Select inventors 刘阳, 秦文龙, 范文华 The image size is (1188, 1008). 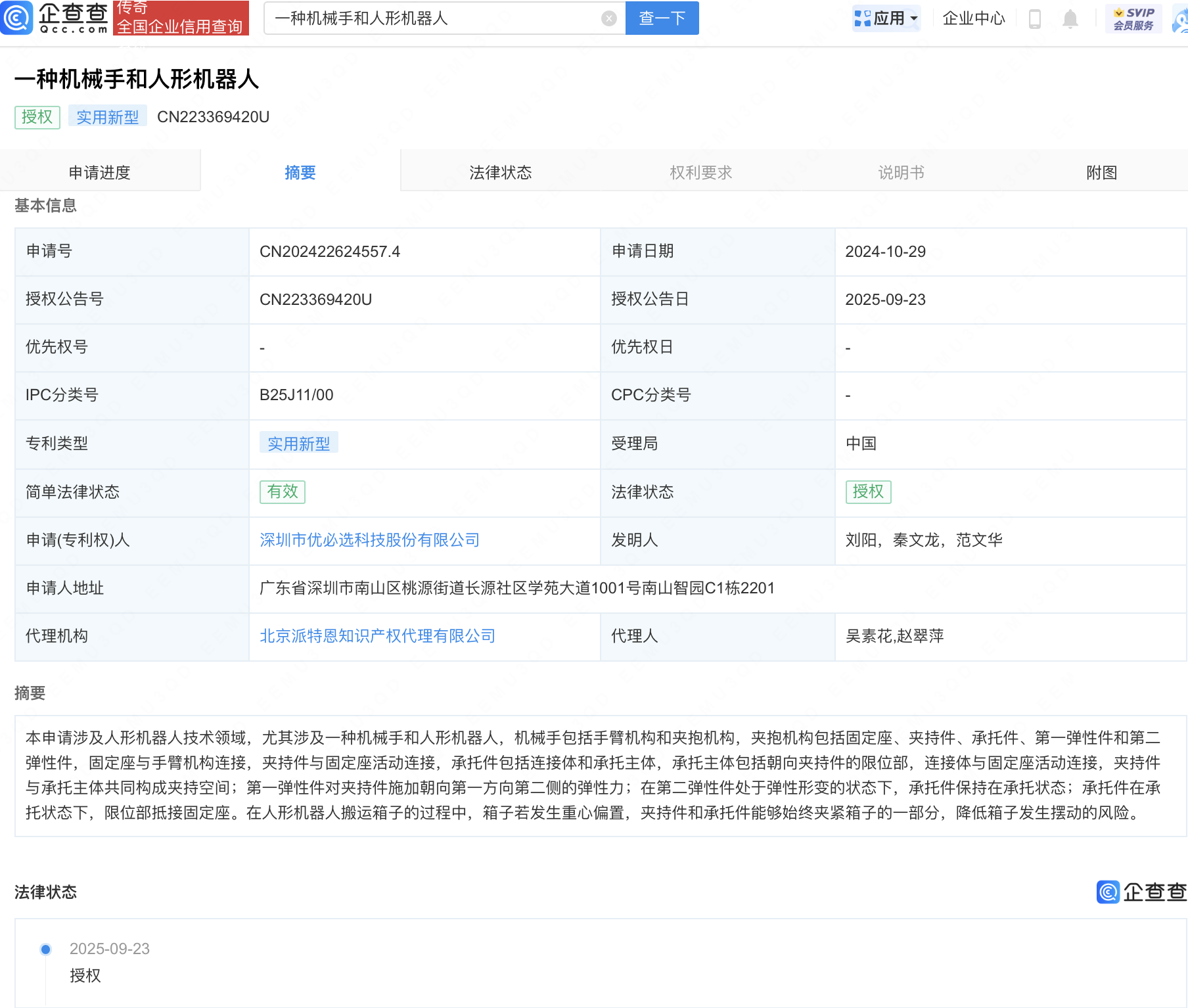pyautogui.click(x=924, y=540)
